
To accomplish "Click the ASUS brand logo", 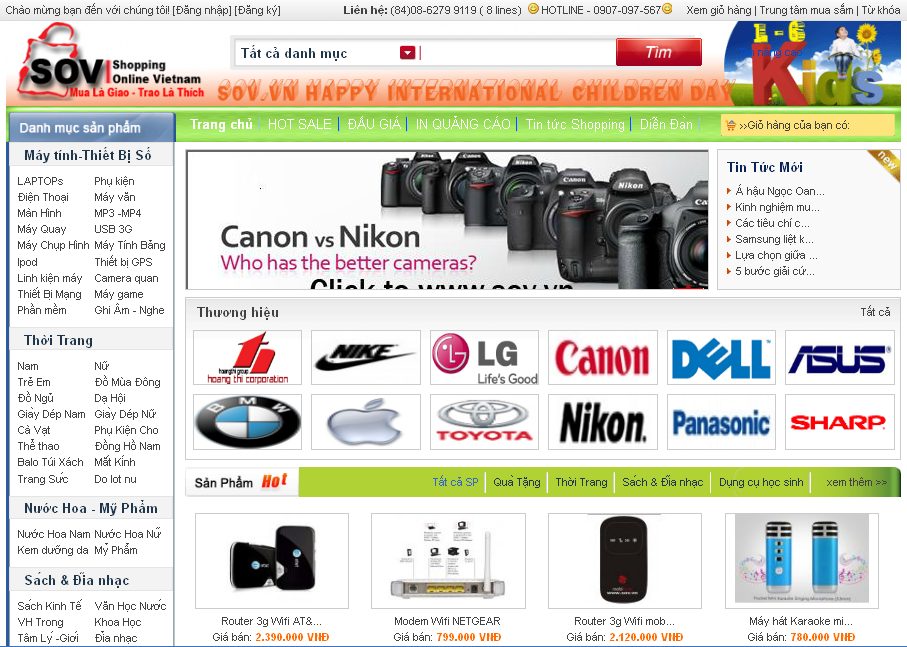I will [839, 357].
